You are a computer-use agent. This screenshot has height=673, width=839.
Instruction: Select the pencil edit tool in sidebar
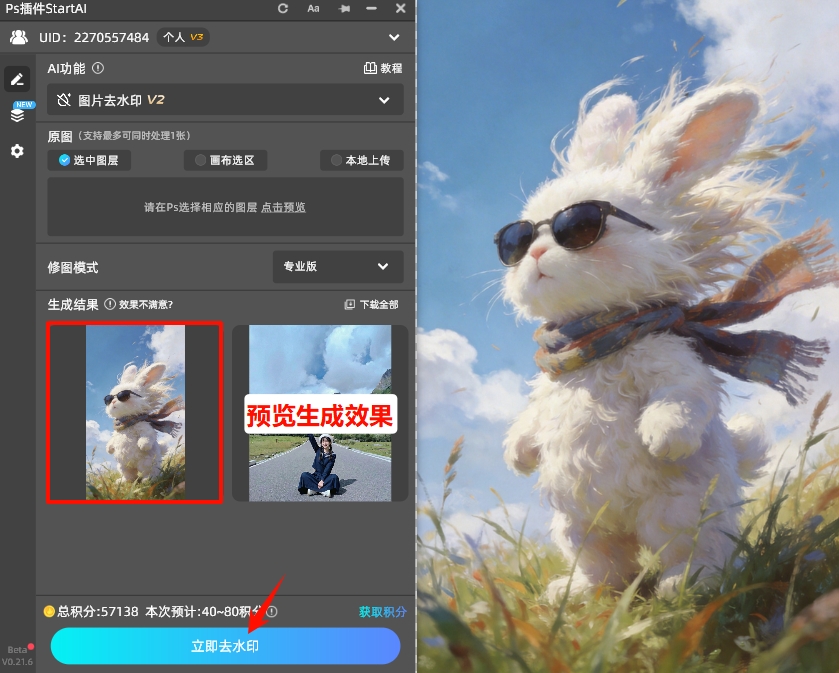pos(16,79)
